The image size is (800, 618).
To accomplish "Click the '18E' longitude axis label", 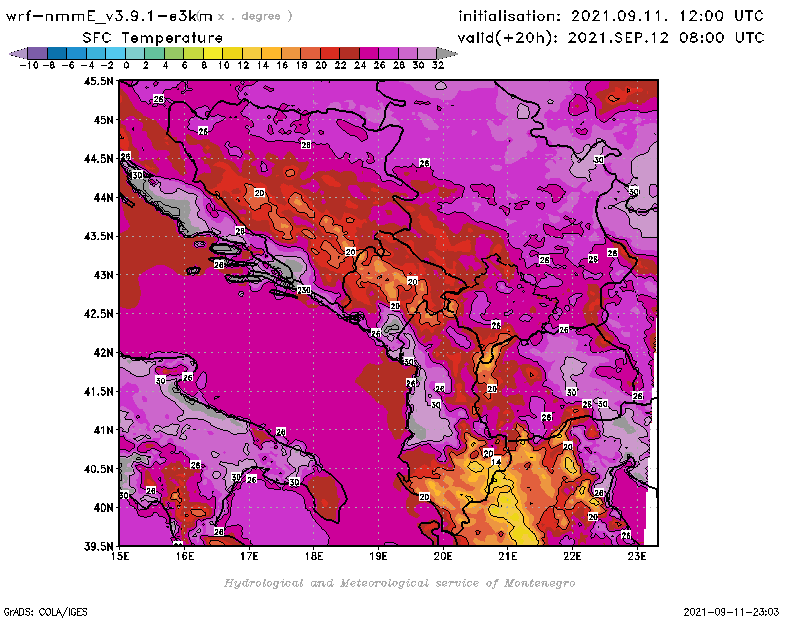I will [x=314, y=556].
